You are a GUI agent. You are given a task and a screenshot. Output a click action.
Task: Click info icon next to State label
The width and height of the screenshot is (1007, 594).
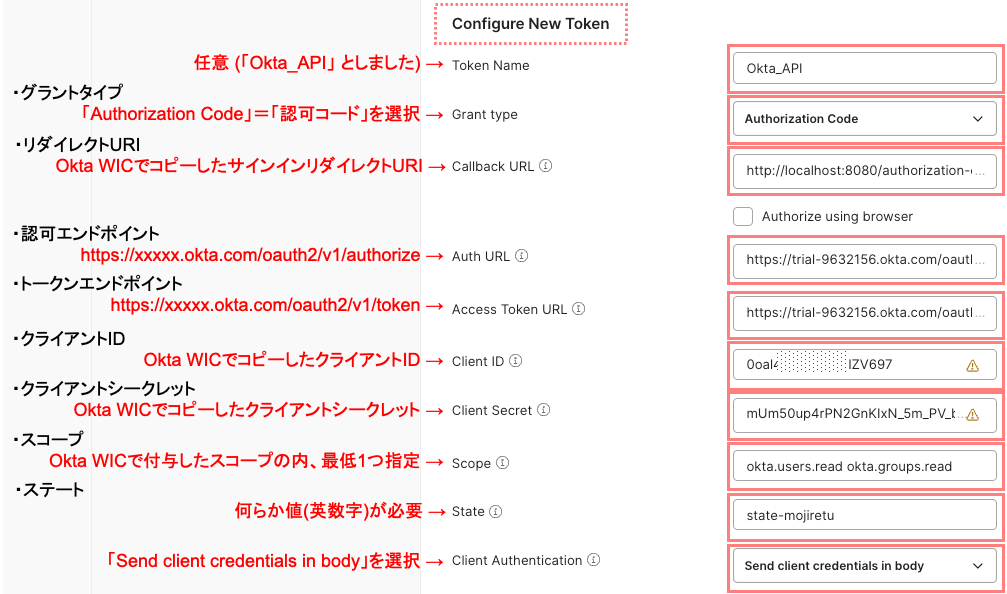coord(497,511)
